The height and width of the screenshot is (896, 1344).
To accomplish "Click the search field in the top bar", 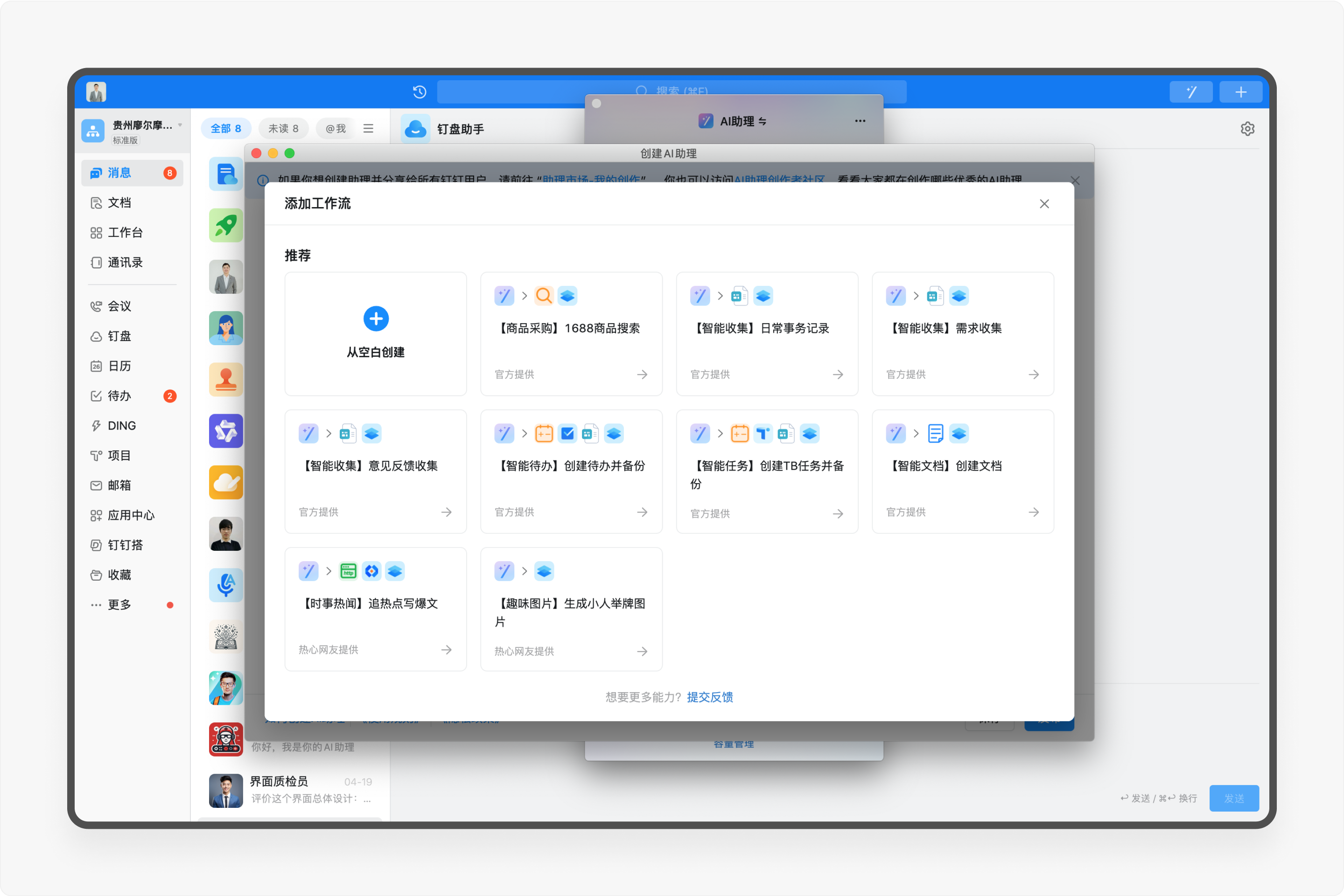I will 672,91.
